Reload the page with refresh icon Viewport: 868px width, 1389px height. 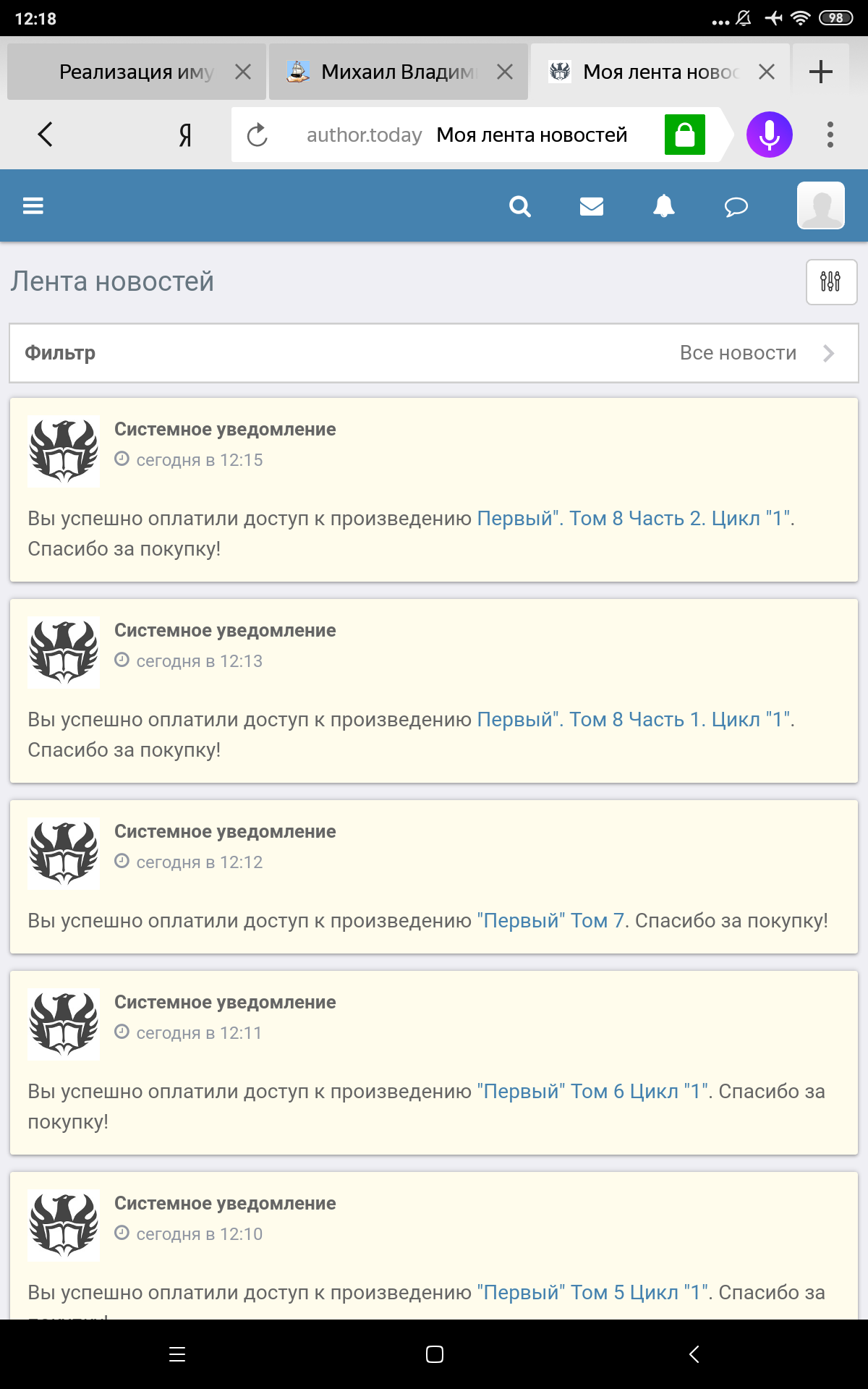click(x=258, y=135)
